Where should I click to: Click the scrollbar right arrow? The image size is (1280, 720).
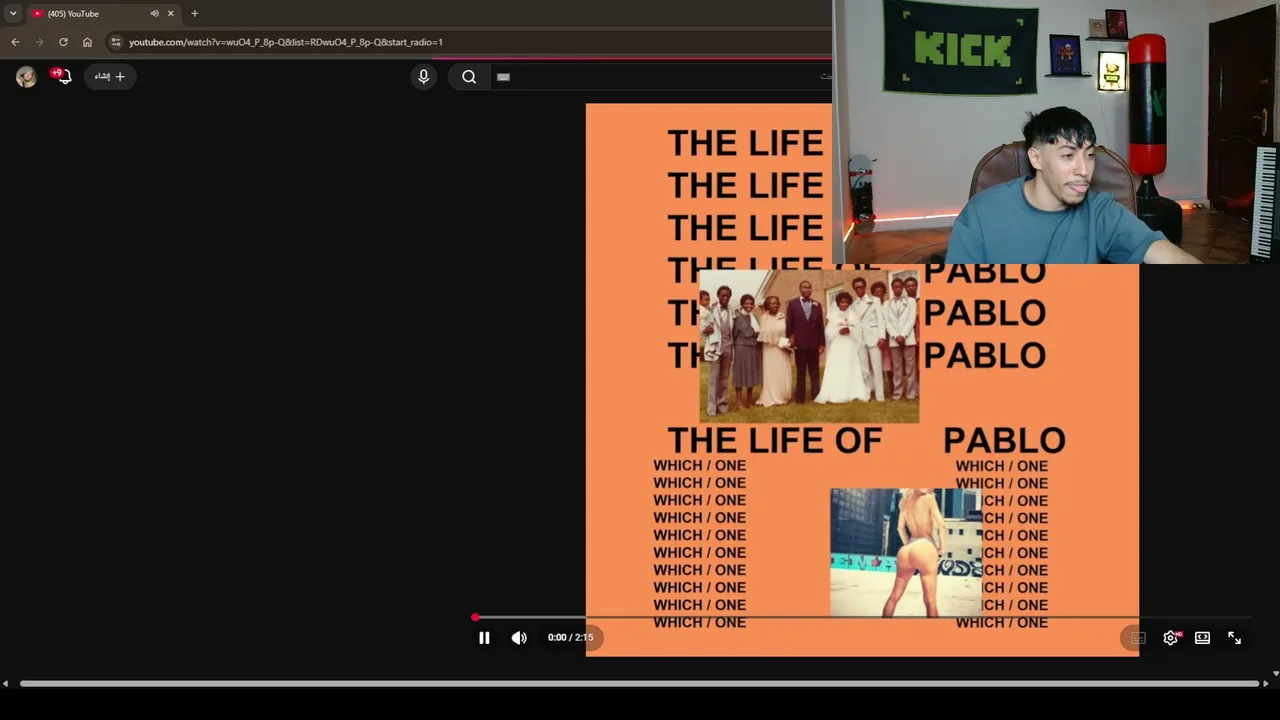[1266, 684]
